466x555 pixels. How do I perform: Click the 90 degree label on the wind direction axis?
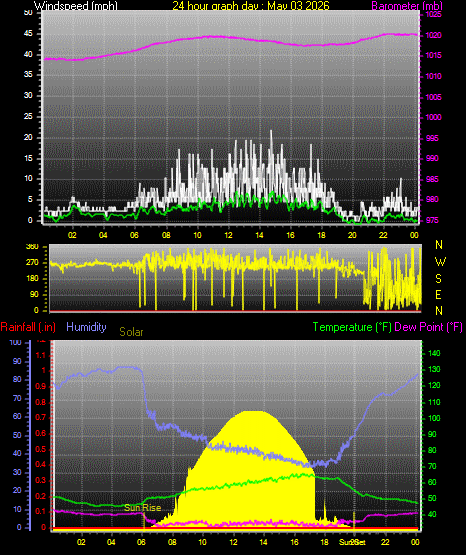point(34,295)
